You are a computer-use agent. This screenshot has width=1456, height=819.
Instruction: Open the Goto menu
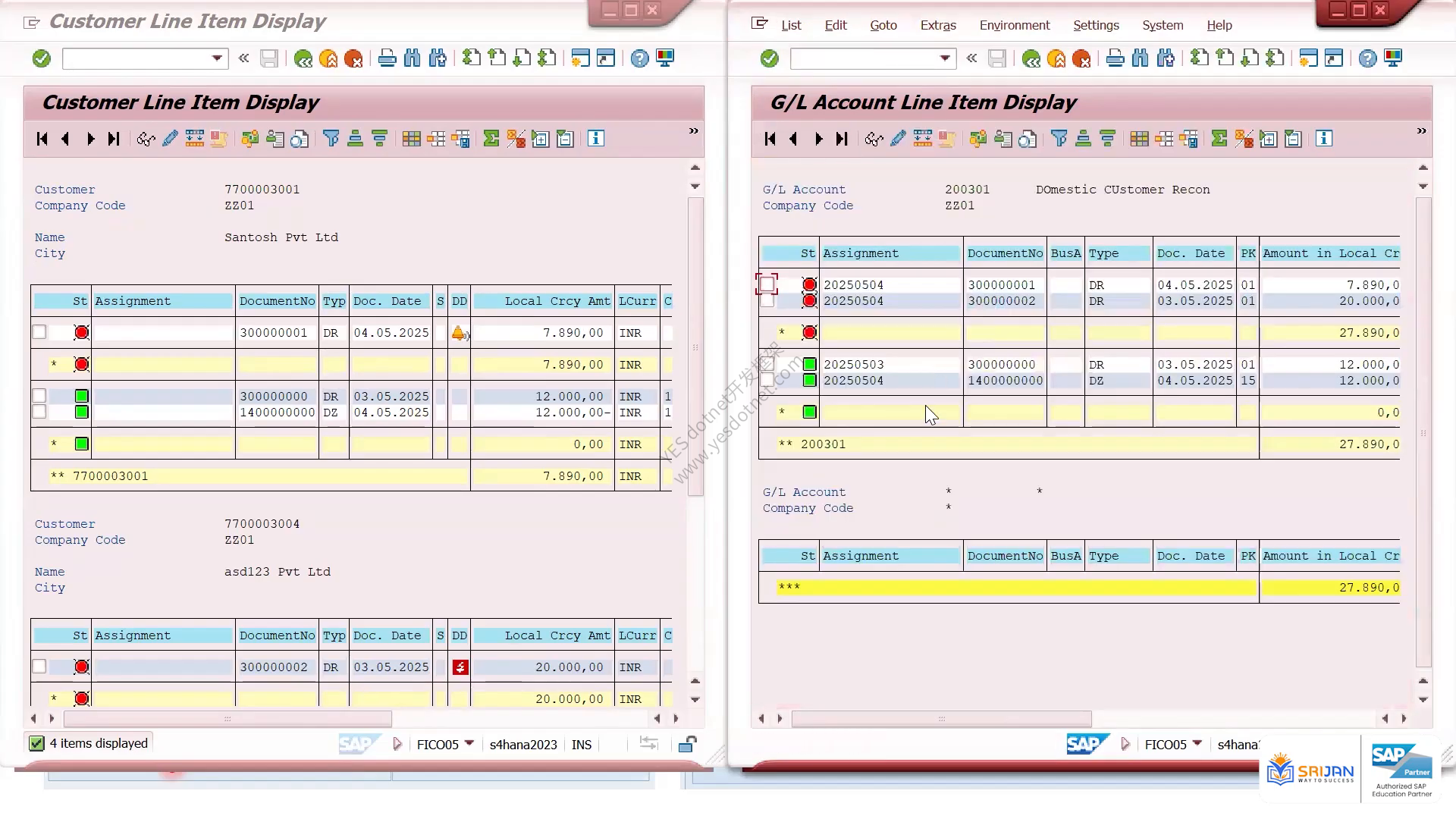coord(883,25)
